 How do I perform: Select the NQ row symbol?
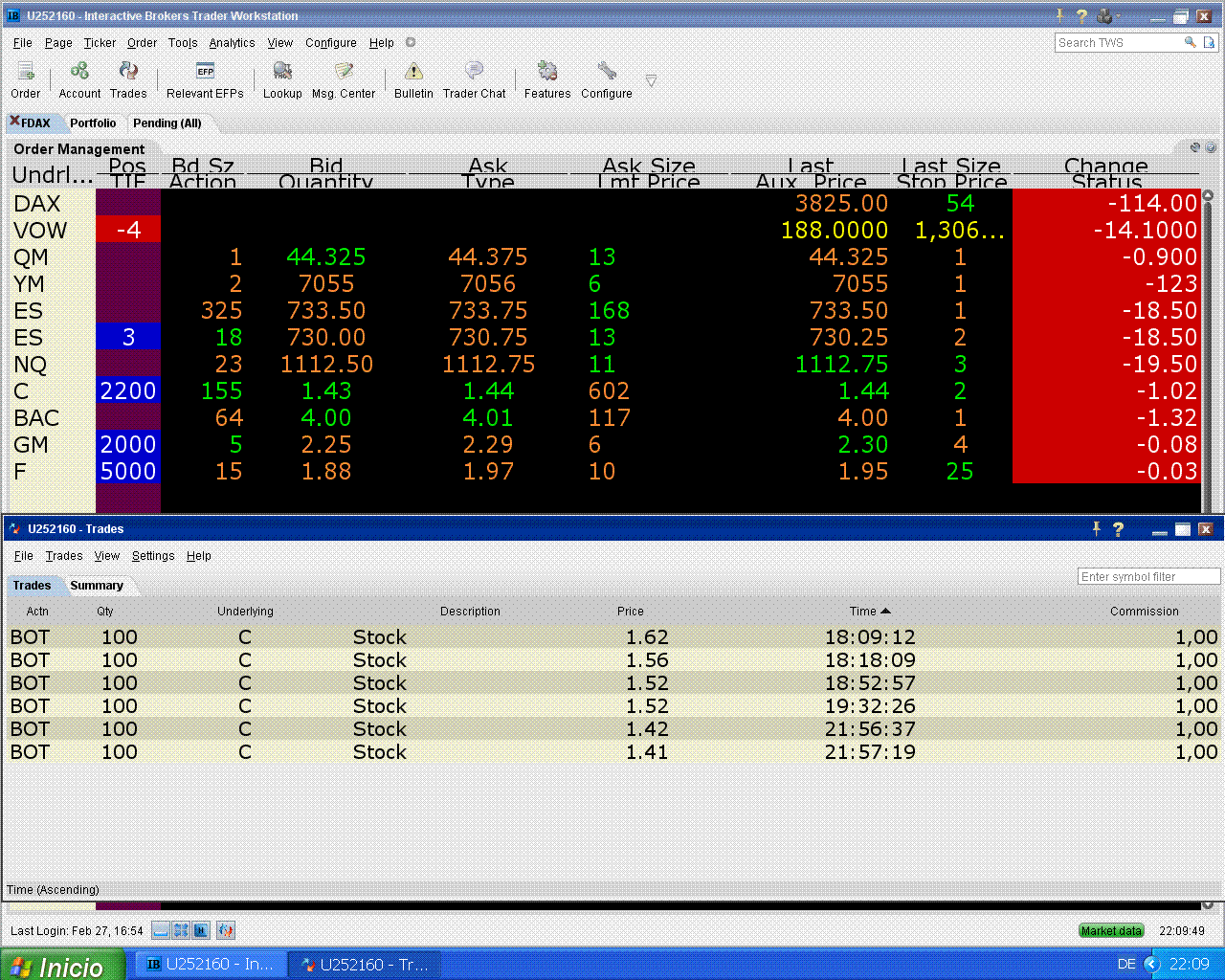pos(31,365)
